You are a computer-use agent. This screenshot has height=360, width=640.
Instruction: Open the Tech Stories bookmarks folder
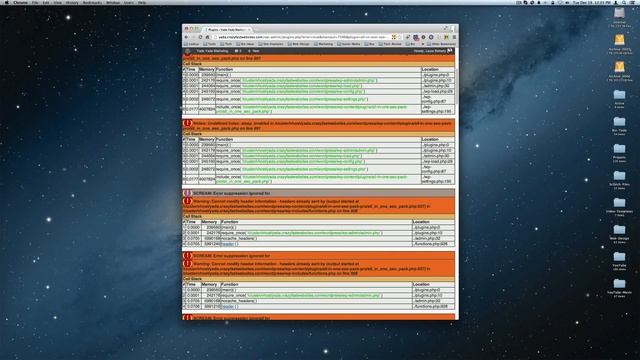390,44
